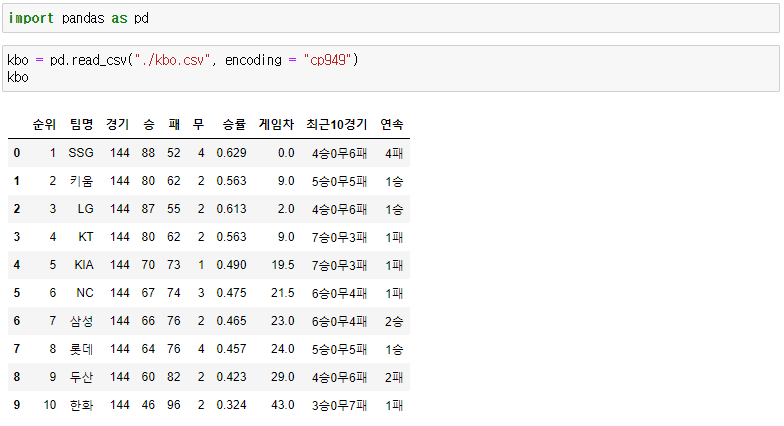The image size is (784, 426).
Task: Click the row index 0 label
Action: coord(17,152)
